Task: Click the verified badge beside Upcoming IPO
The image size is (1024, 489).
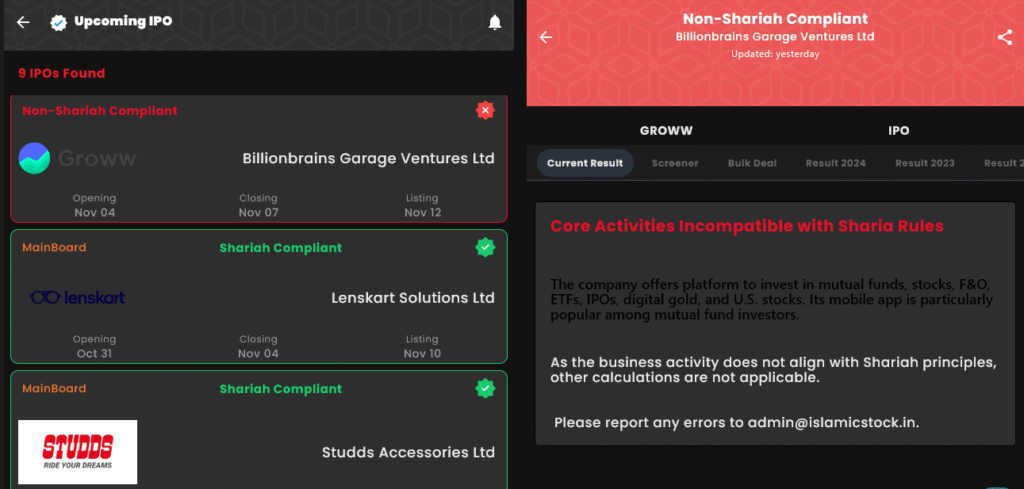Action: coord(58,22)
